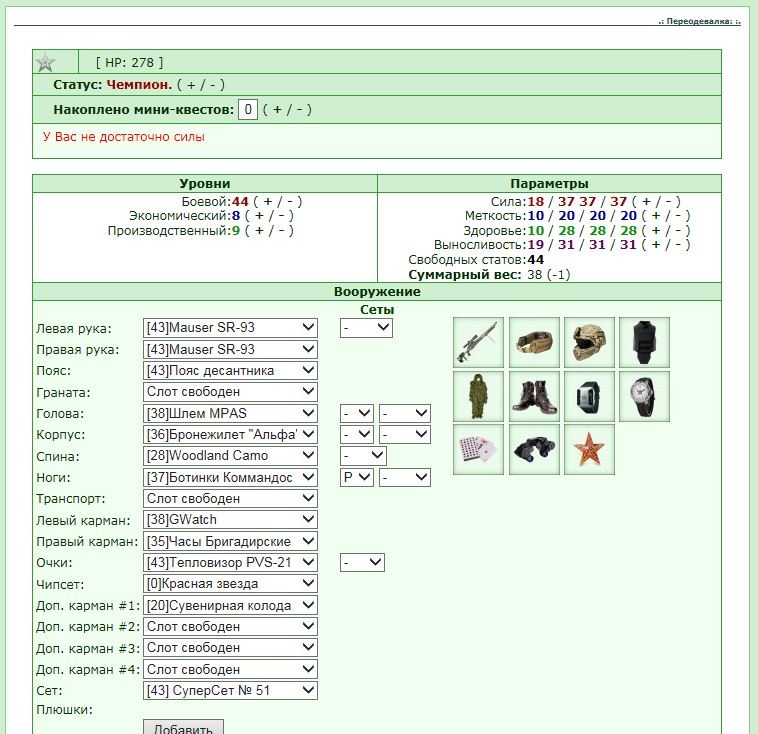Open the Ноги modifier dropdown showing P
The width and height of the screenshot is (758, 734).
pyautogui.click(x=357, y=477)
